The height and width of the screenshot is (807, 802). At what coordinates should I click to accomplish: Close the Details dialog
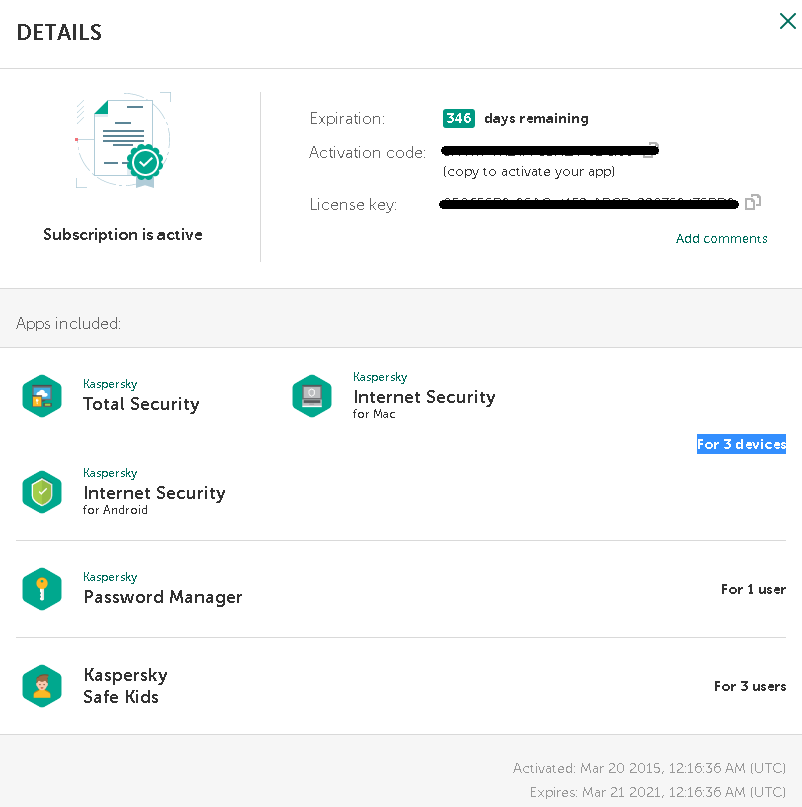tap(788, 21)
